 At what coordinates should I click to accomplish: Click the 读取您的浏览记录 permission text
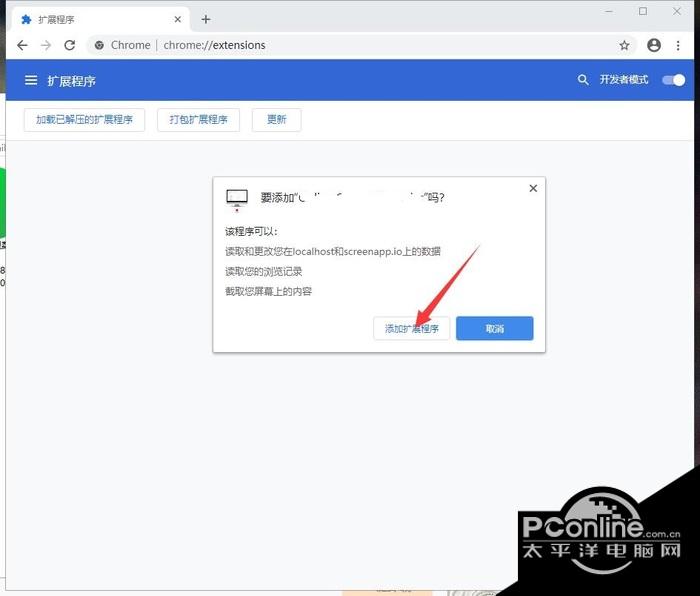coord(263,271)
